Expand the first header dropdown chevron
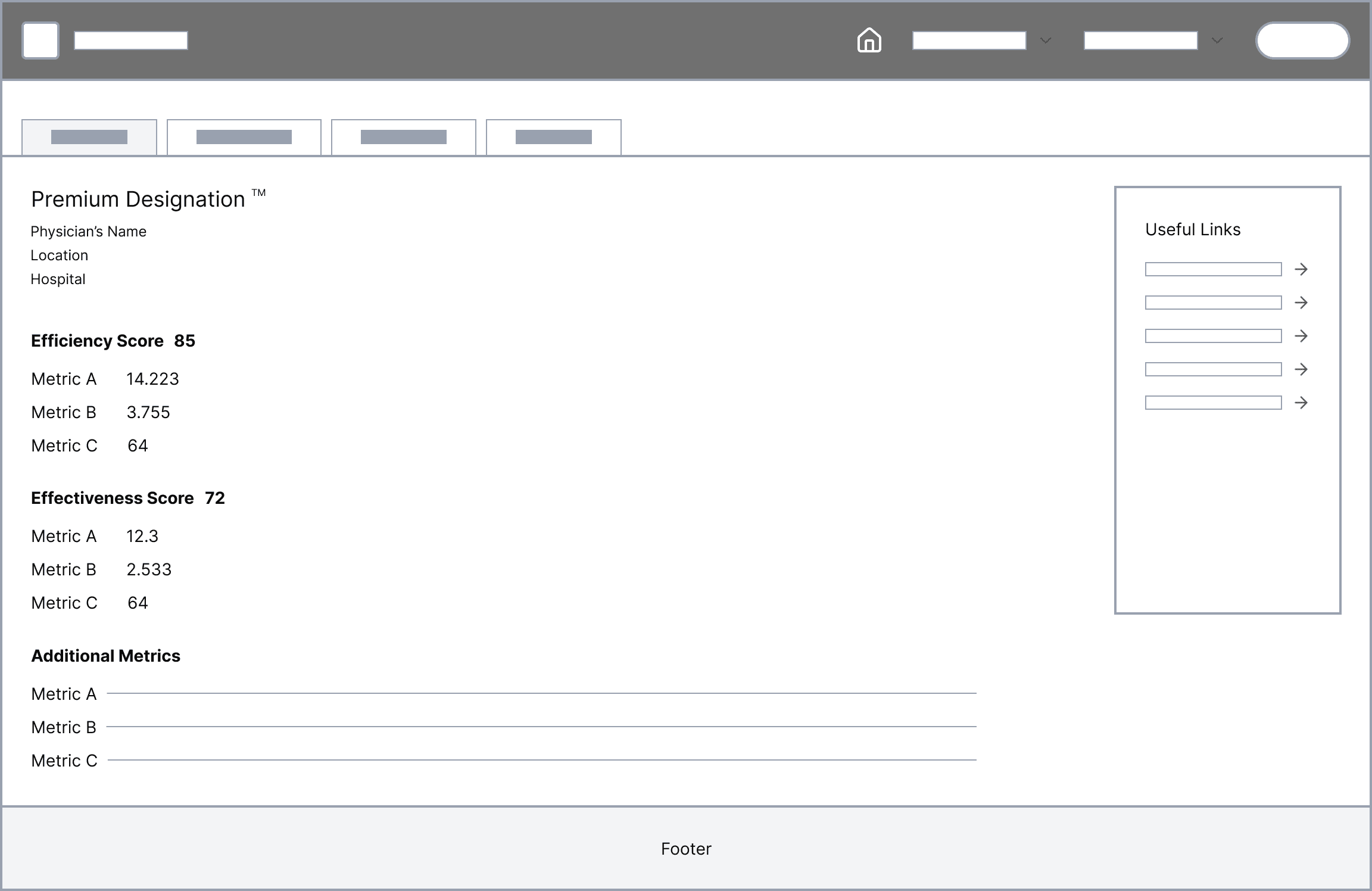Image resolution: width=1372 pixels, height=891 pixels. 1046,40
